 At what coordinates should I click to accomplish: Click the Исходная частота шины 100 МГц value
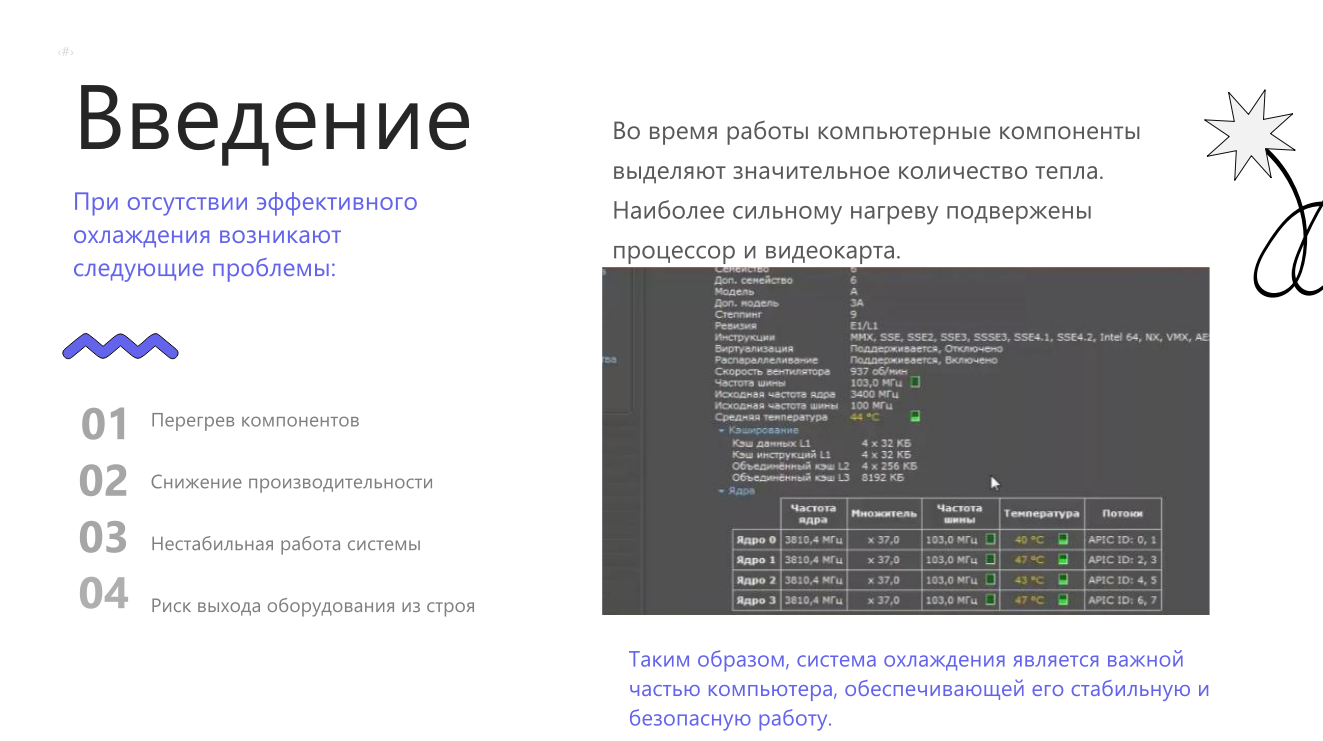(870, 405)
